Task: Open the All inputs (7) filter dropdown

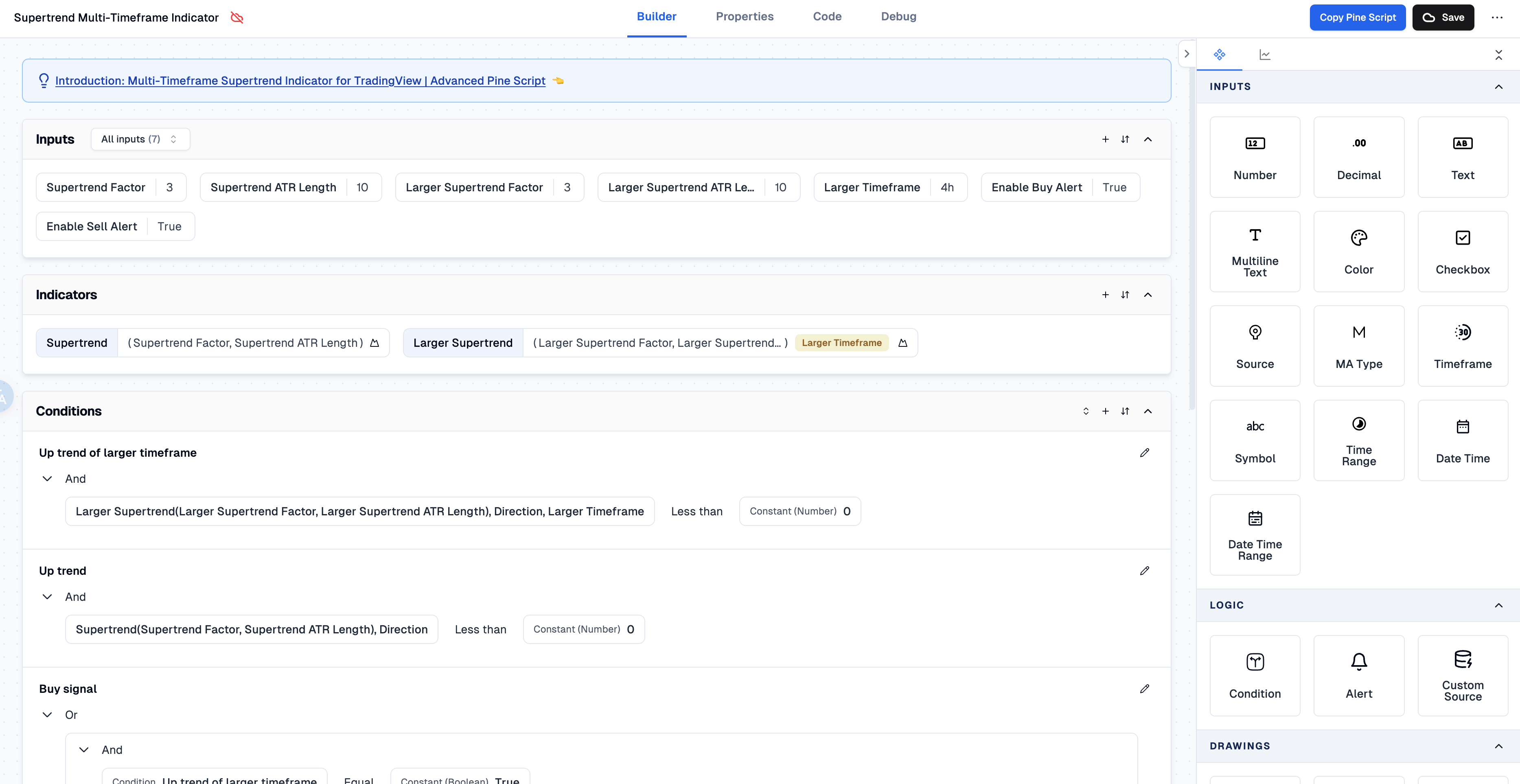Action: point(140,139)
